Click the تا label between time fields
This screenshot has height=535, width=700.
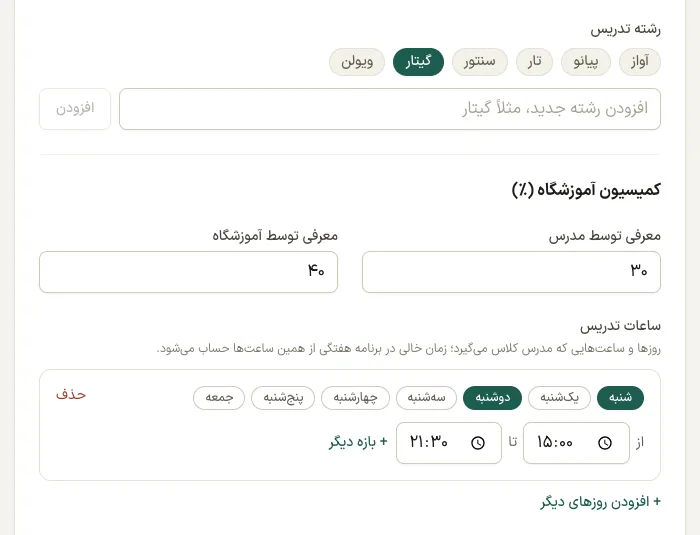512,442
